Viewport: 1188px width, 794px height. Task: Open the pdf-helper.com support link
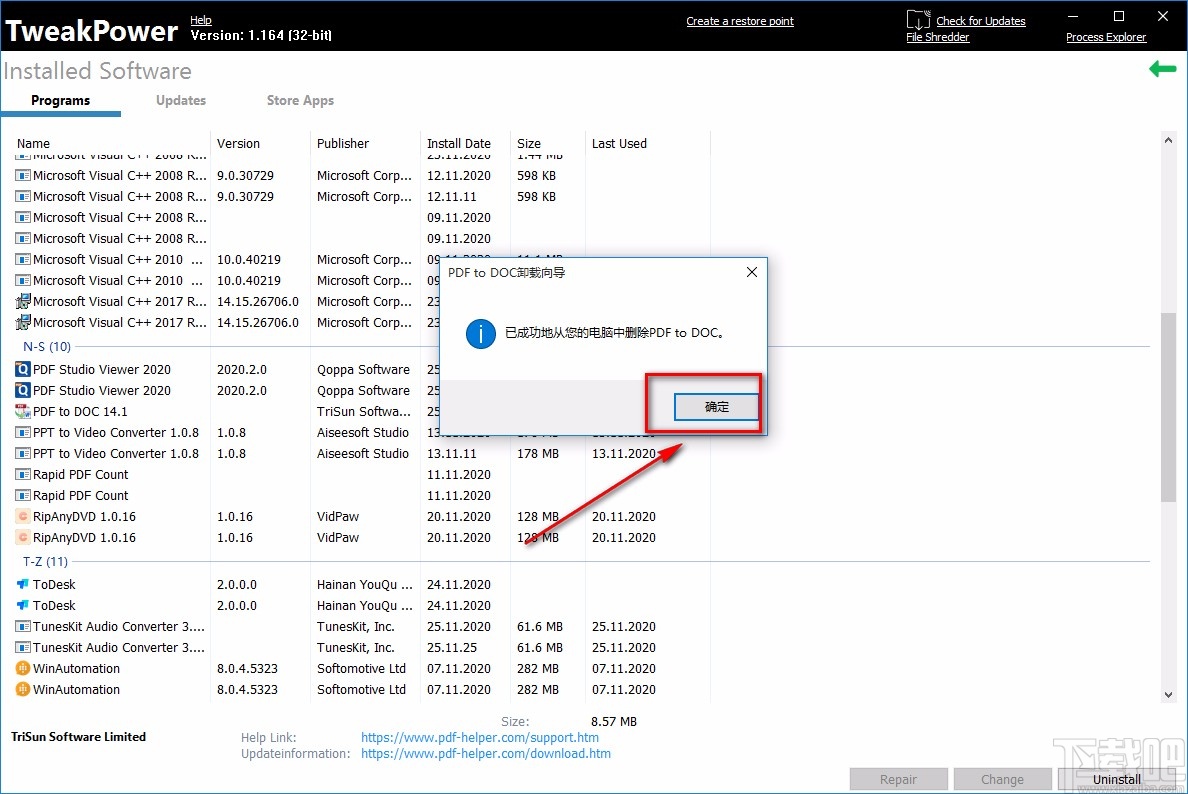(480, 737)
